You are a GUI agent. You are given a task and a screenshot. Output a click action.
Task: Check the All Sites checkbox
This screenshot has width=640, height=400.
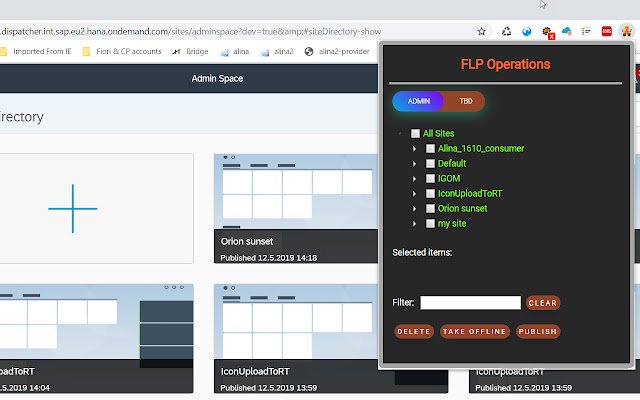[415, 133]
